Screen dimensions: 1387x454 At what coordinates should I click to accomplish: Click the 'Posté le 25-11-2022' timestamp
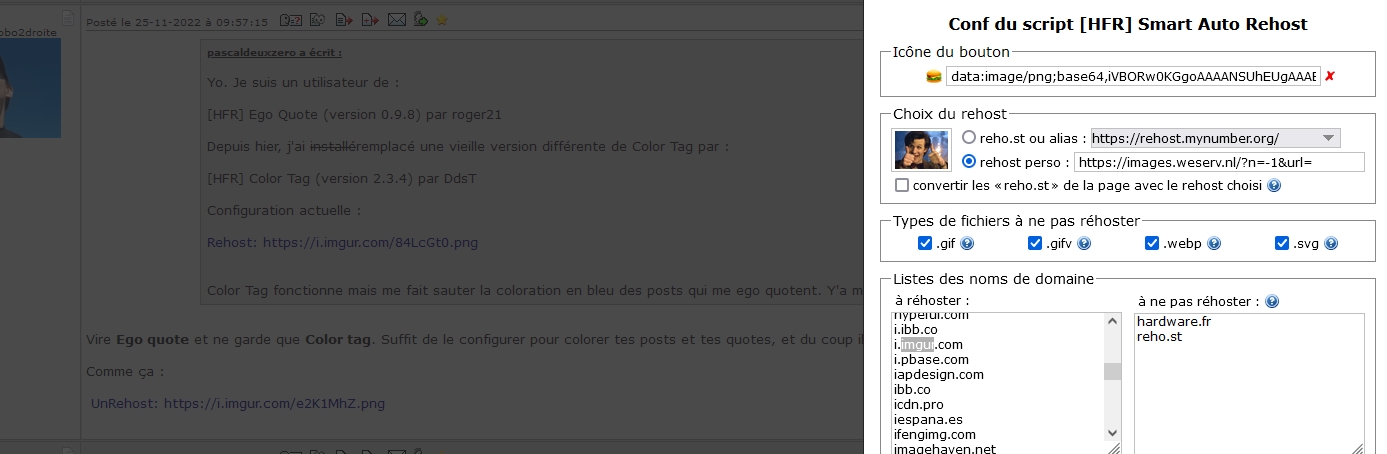[177, 21]
